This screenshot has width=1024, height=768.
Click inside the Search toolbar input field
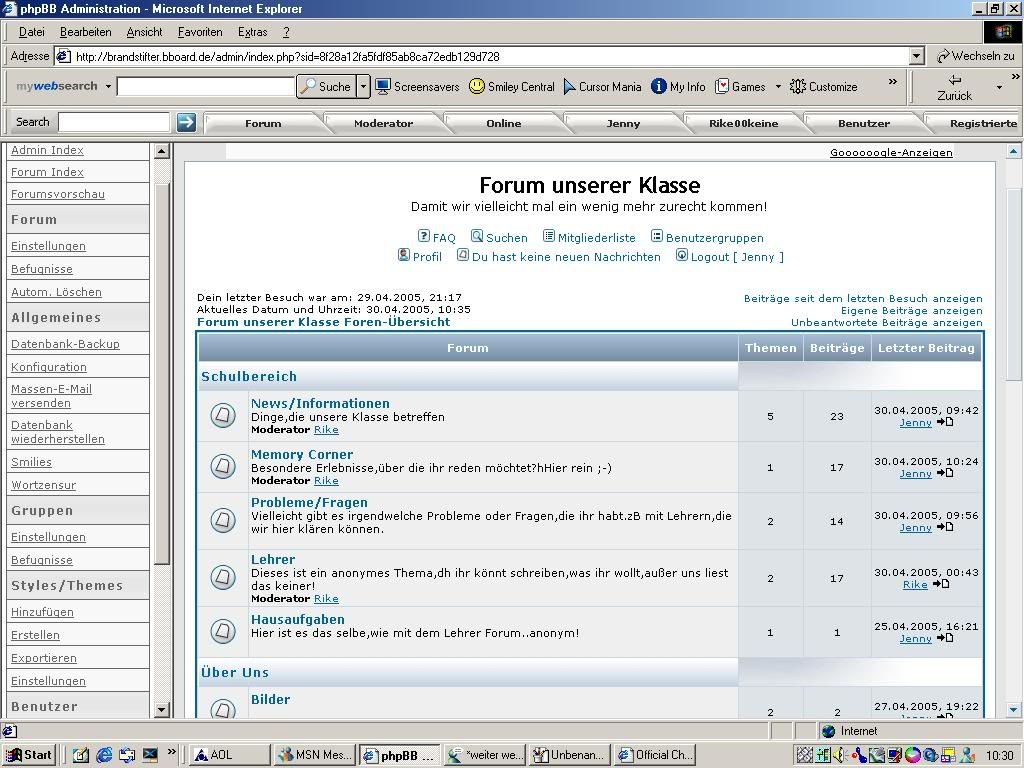[114, 122]
